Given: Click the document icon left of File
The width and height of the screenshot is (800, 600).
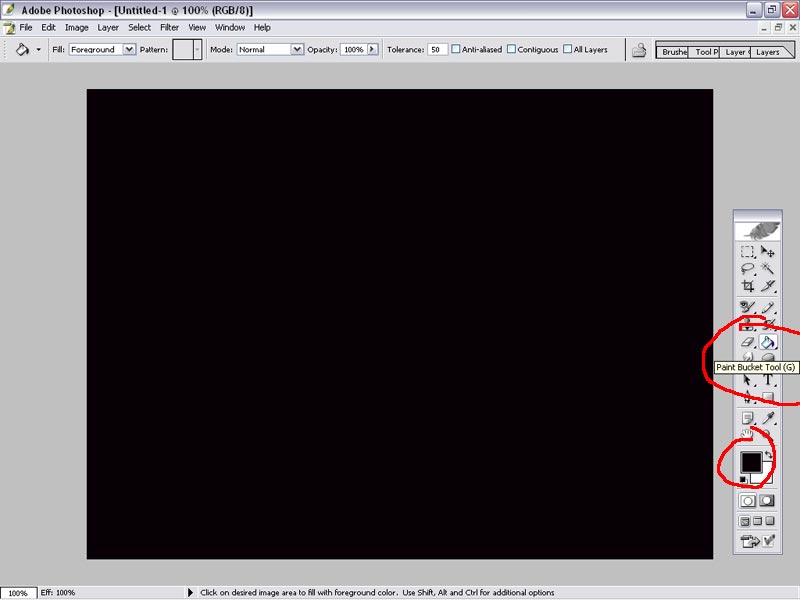Looking at the screenshot, I should pyautogui.click(x=9, y=28).
